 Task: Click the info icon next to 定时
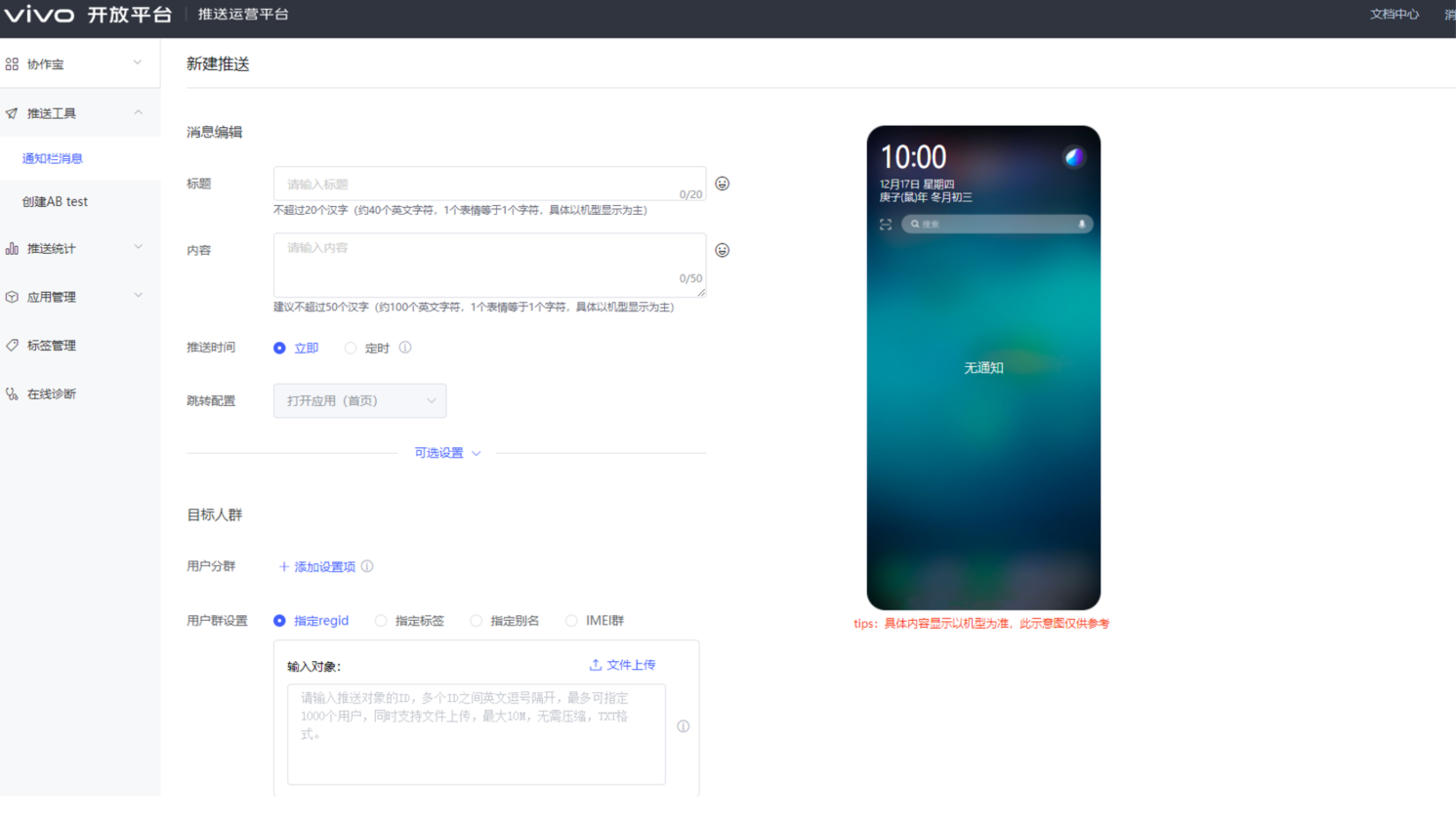405,348
